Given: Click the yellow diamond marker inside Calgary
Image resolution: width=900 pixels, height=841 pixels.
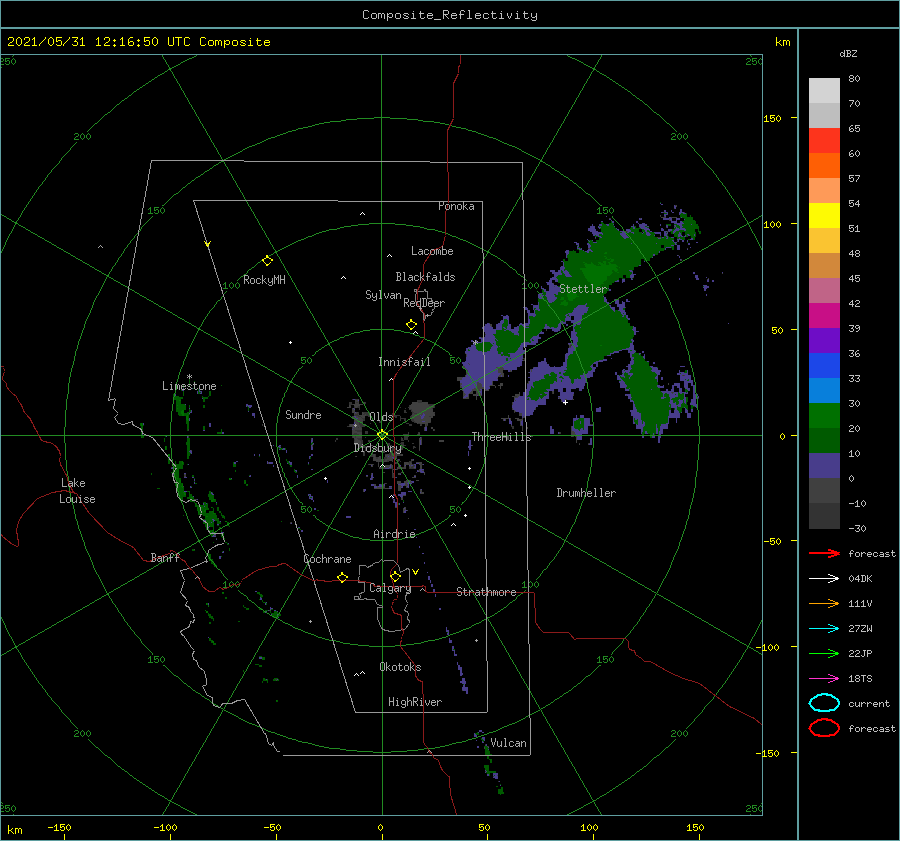Looking at the screenshot, I should 395,576.
